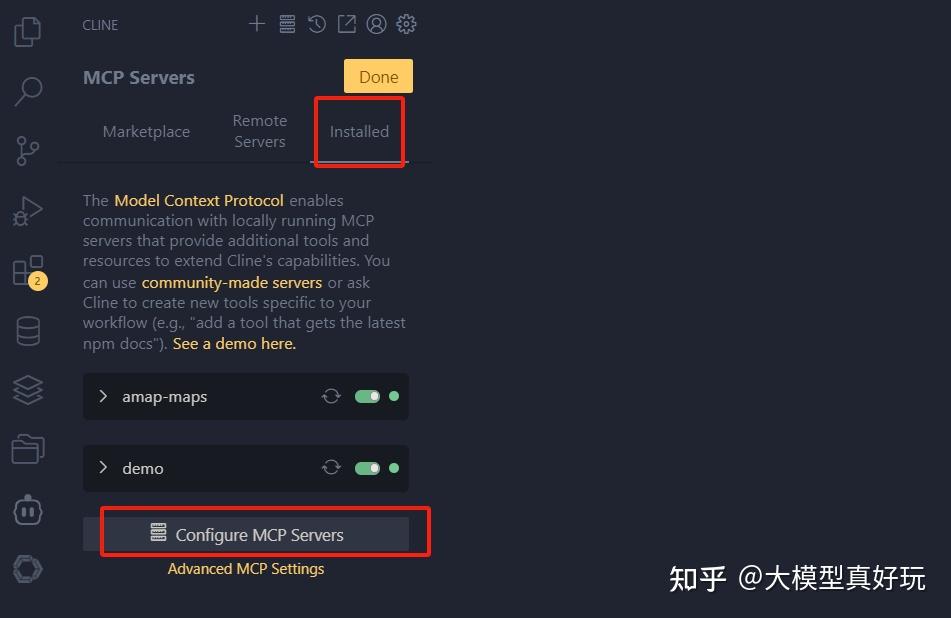The image size is (951, 618).
Task: Select the Search icon in the activity bar
Action: tap(27, 90)
